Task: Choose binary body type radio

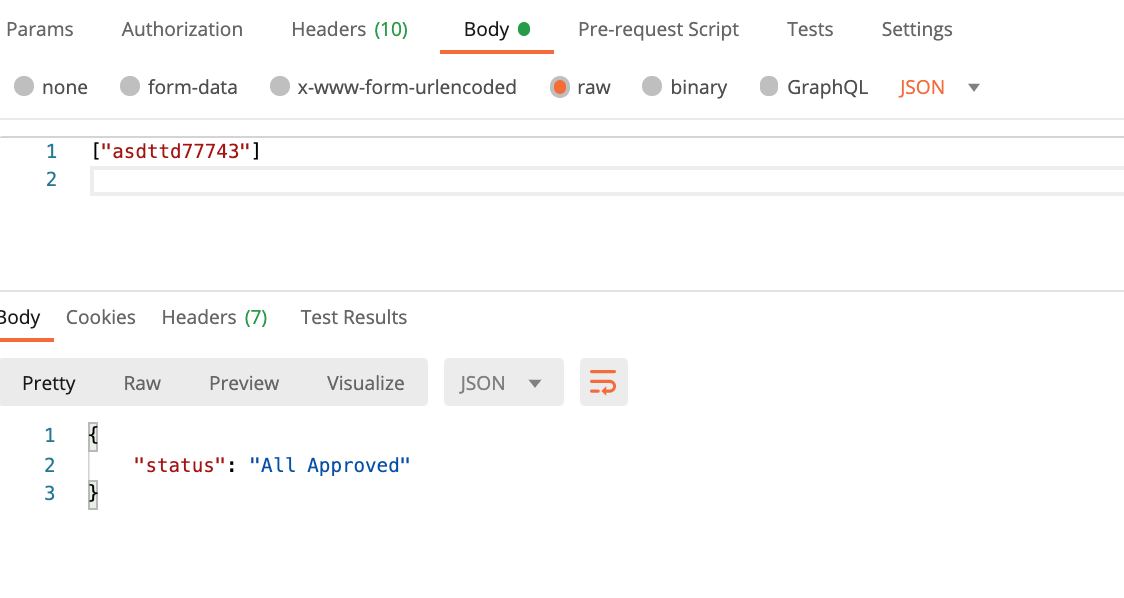Action: [x=652, y=87]
